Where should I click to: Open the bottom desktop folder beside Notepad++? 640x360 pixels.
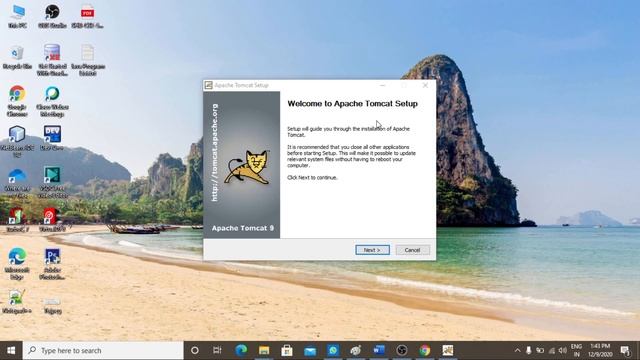click(x=53, y=305)
